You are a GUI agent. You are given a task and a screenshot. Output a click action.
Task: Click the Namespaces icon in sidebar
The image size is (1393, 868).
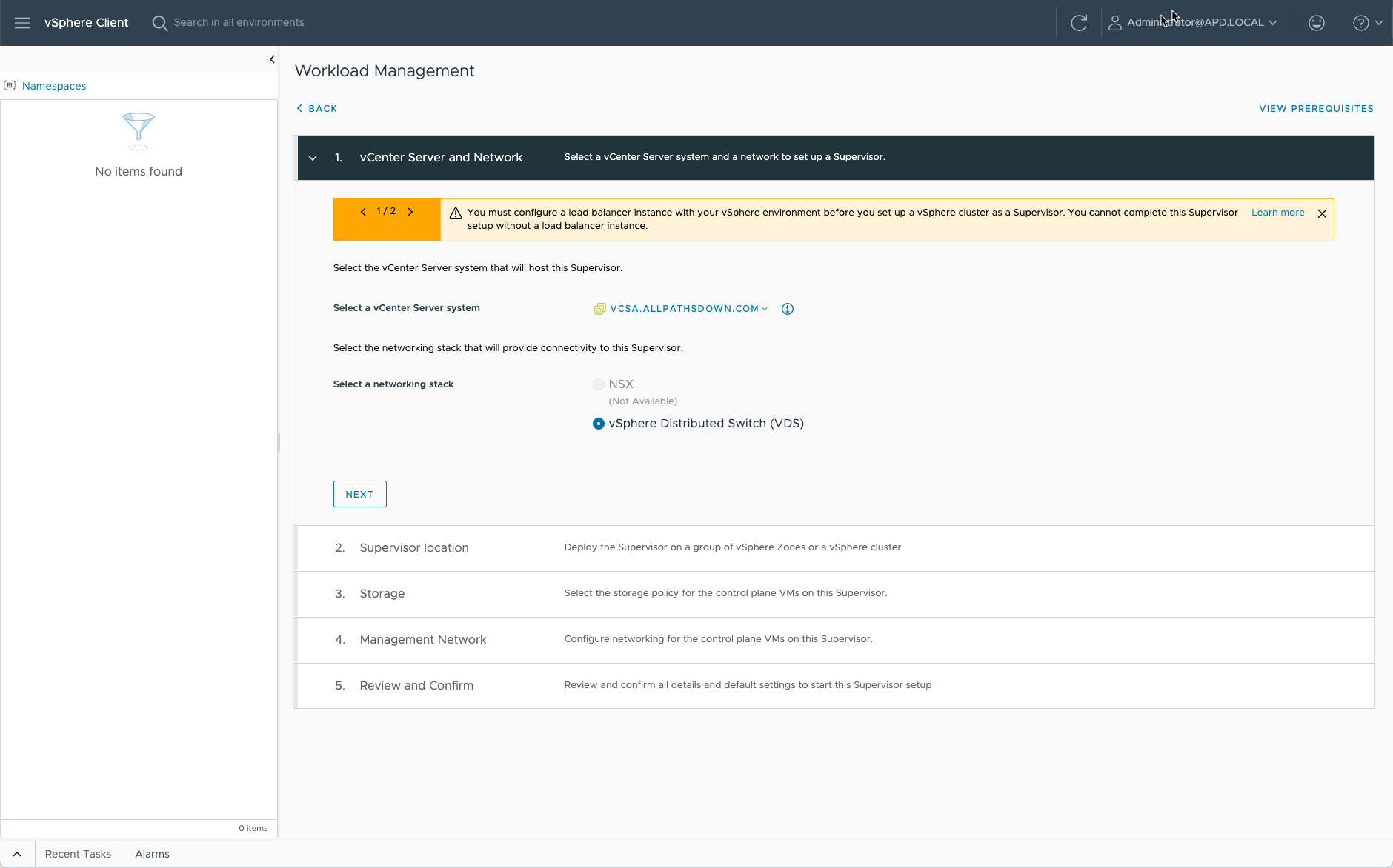tap(10, 86)
